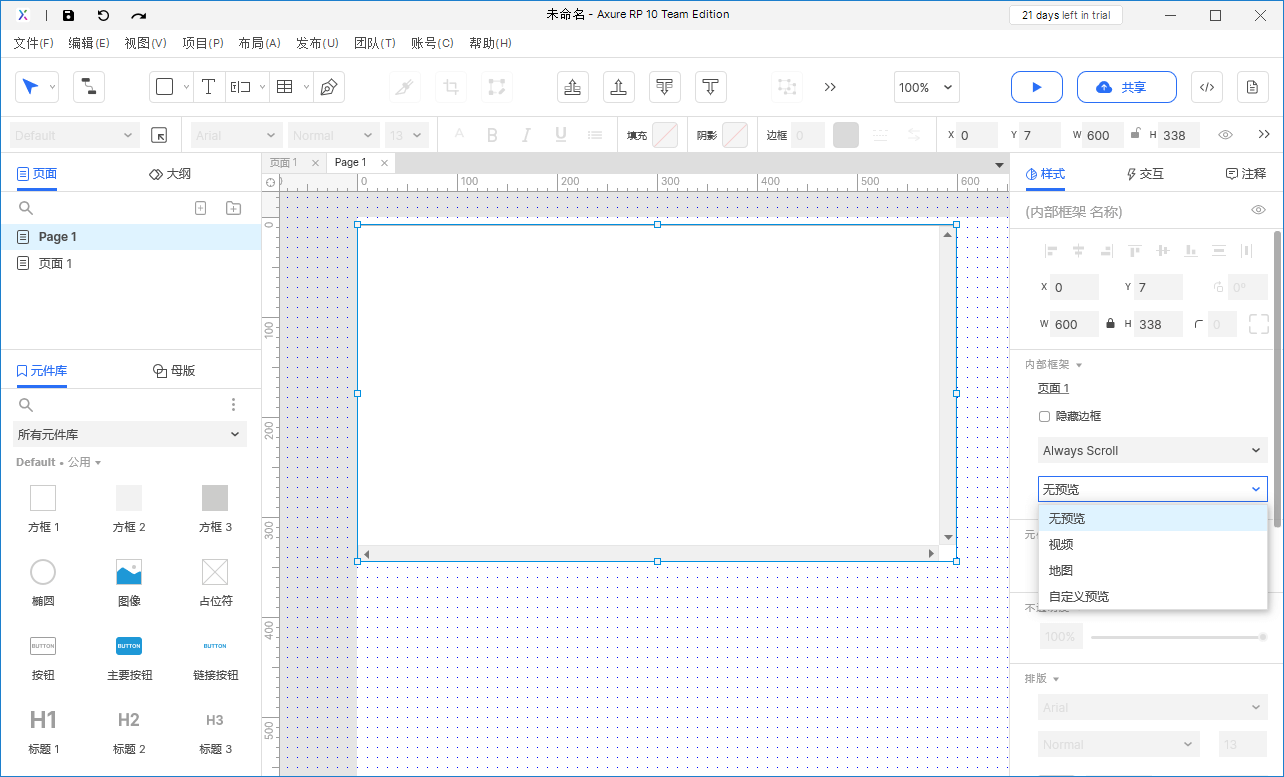Viewport: 1284px width, 777px height.
Task: Toggle the toolbar aspect ratio lock
Action: pyautogui.click(x=1135, y=134)
